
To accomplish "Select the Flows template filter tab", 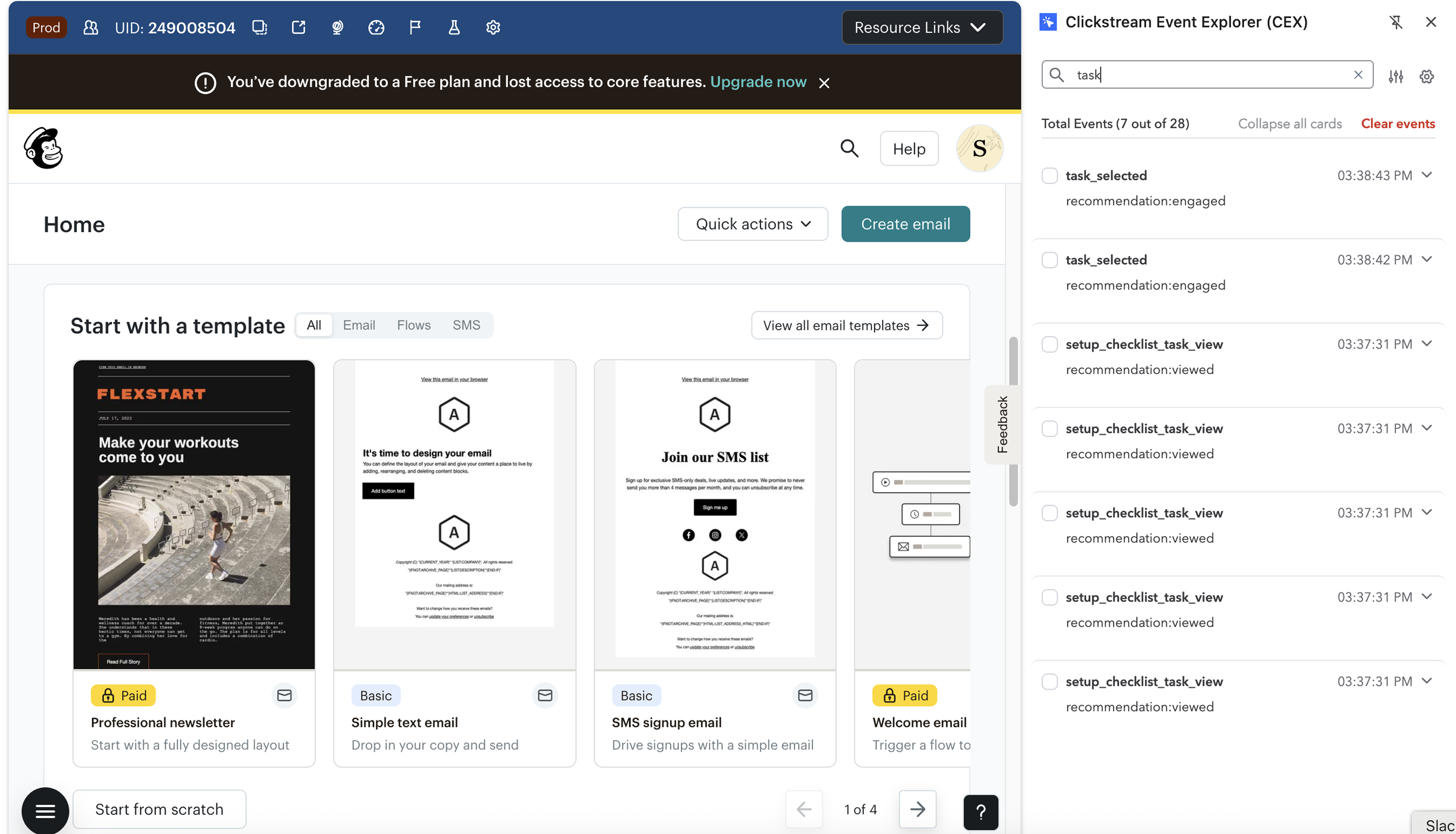I will [414, 325].
